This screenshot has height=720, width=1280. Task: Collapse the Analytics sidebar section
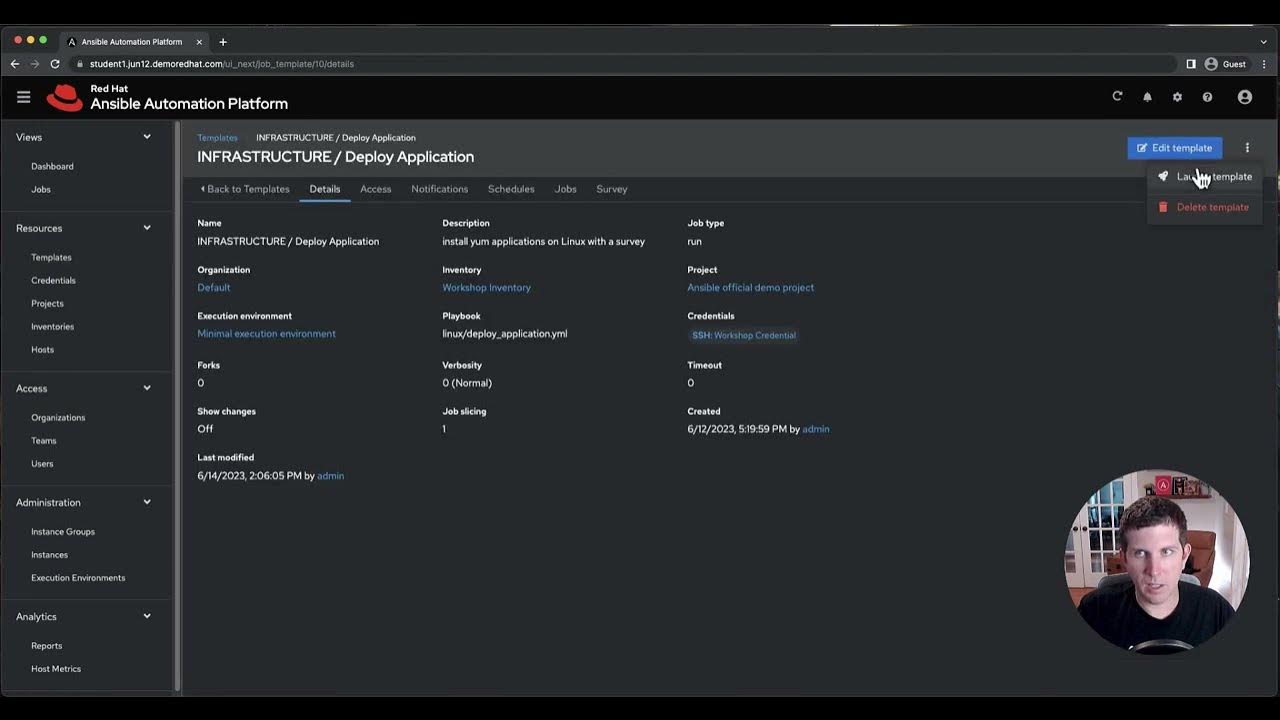click(147, 616)
